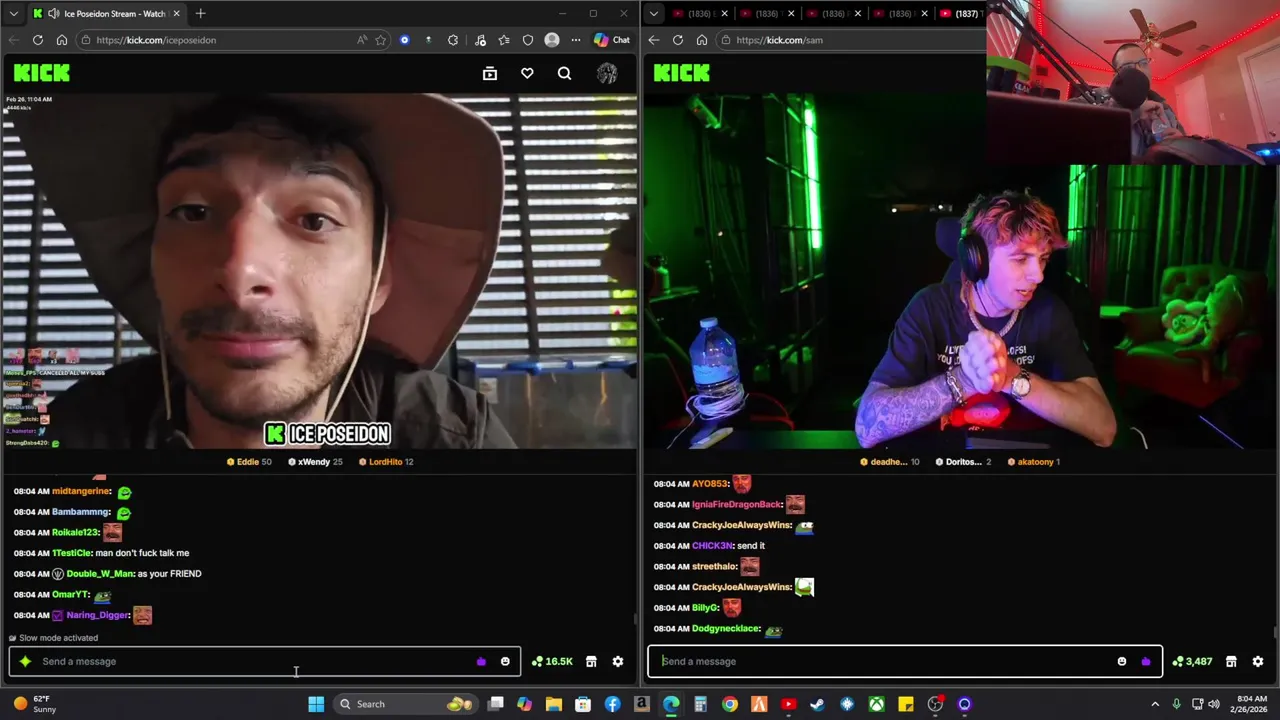The image size is (1280, 720).
Task: Go to Kick home via right window logo
Action: [682, 73]
